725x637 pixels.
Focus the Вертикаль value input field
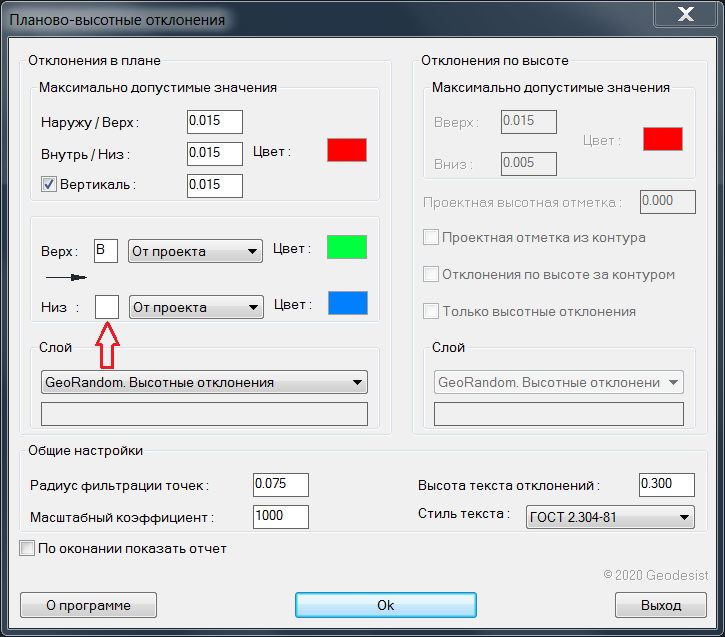tap(215, 185)
